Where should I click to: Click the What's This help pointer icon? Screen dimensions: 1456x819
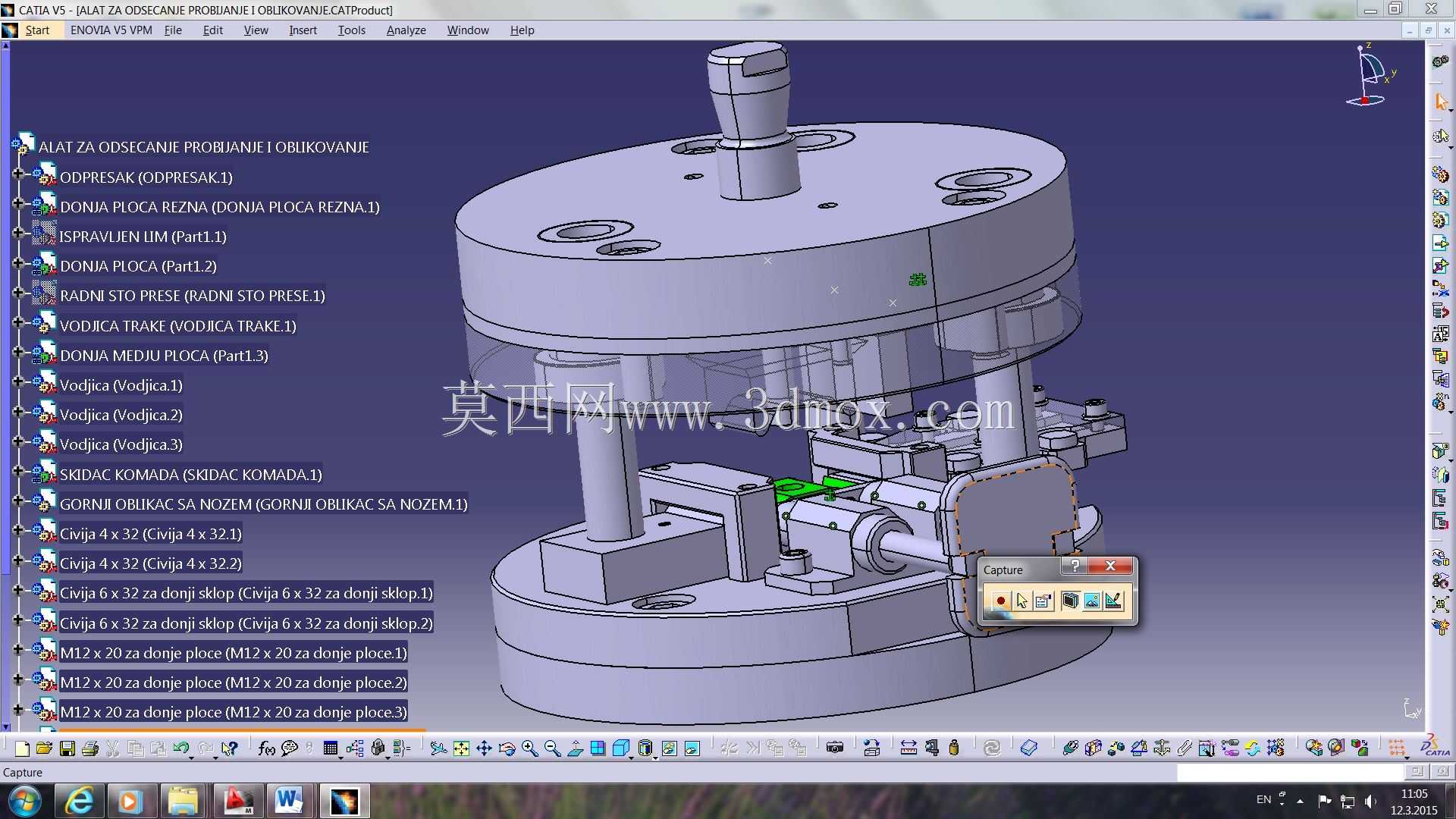(230, 748)
